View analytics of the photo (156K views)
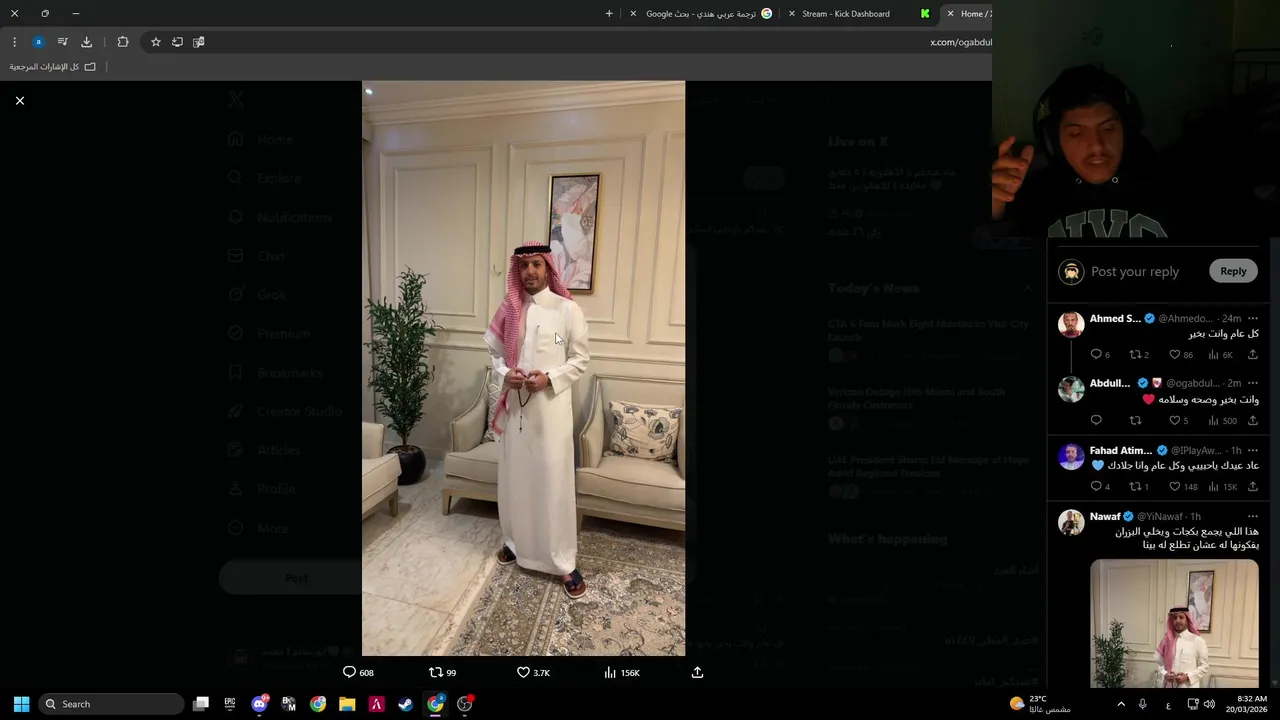Screen dimensions: 1280x720 [x=622, y=673]
